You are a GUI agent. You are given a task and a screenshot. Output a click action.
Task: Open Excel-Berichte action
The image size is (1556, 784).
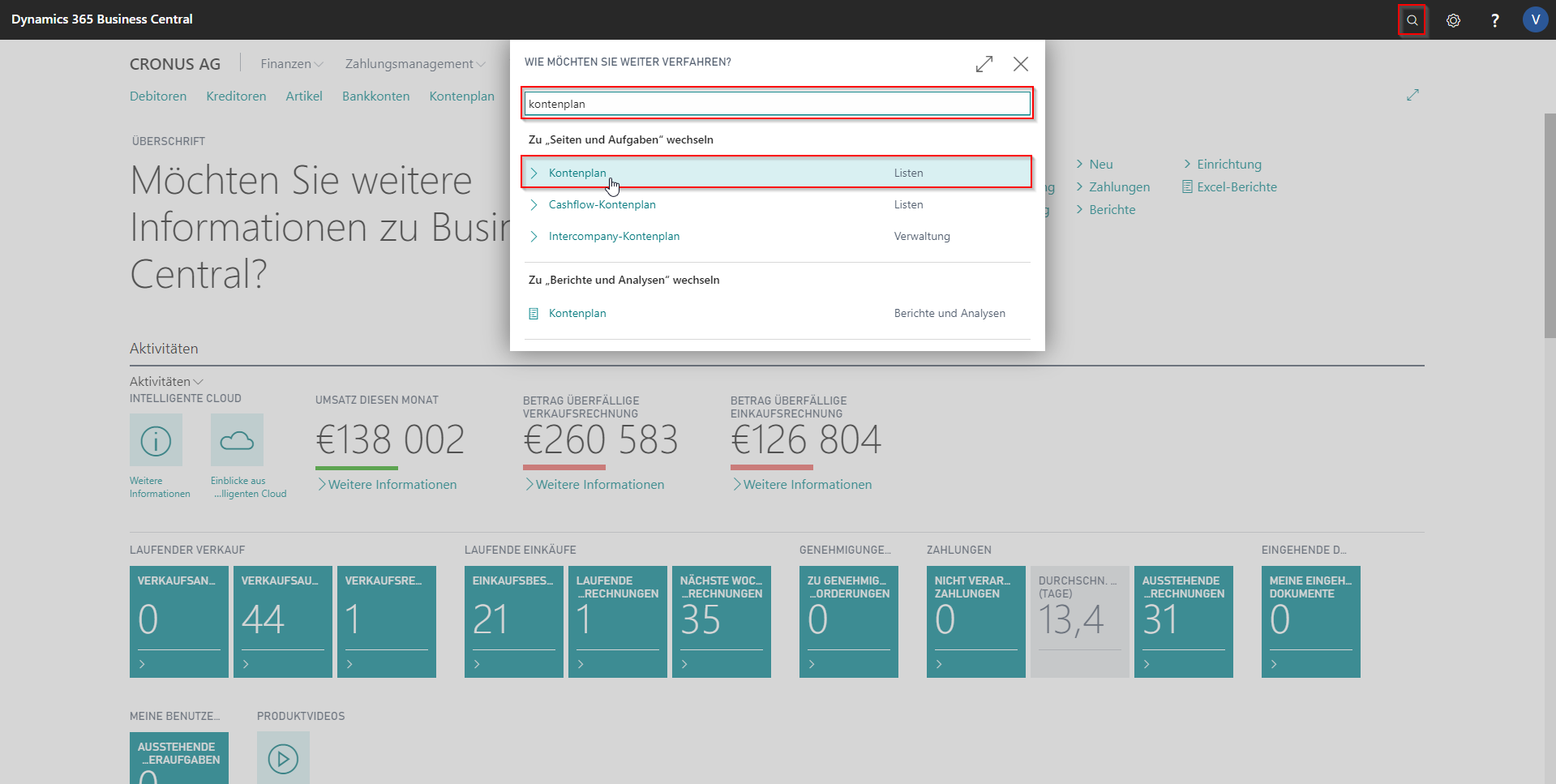click(x=1229, y=186)
